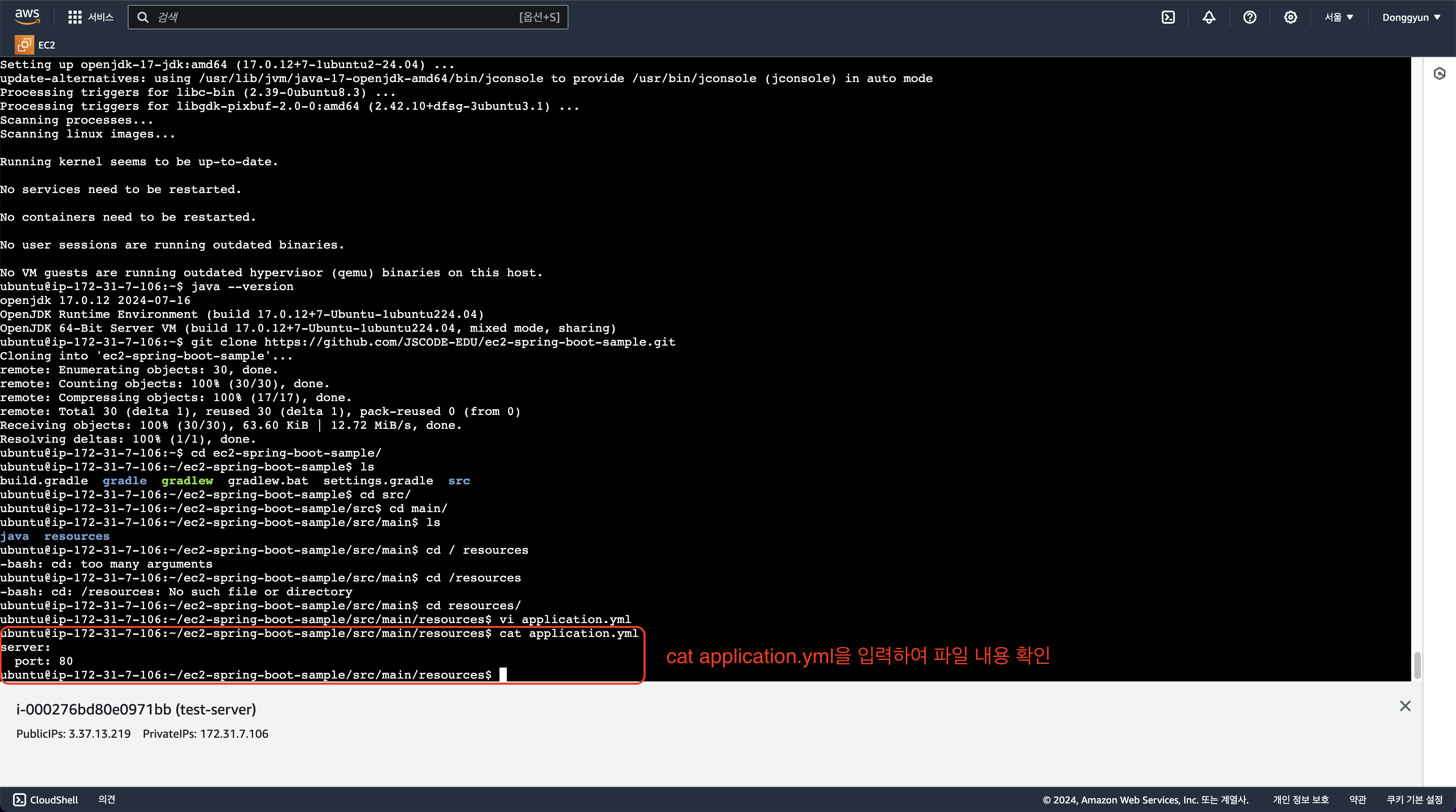Open the Services grid menu

75,17
